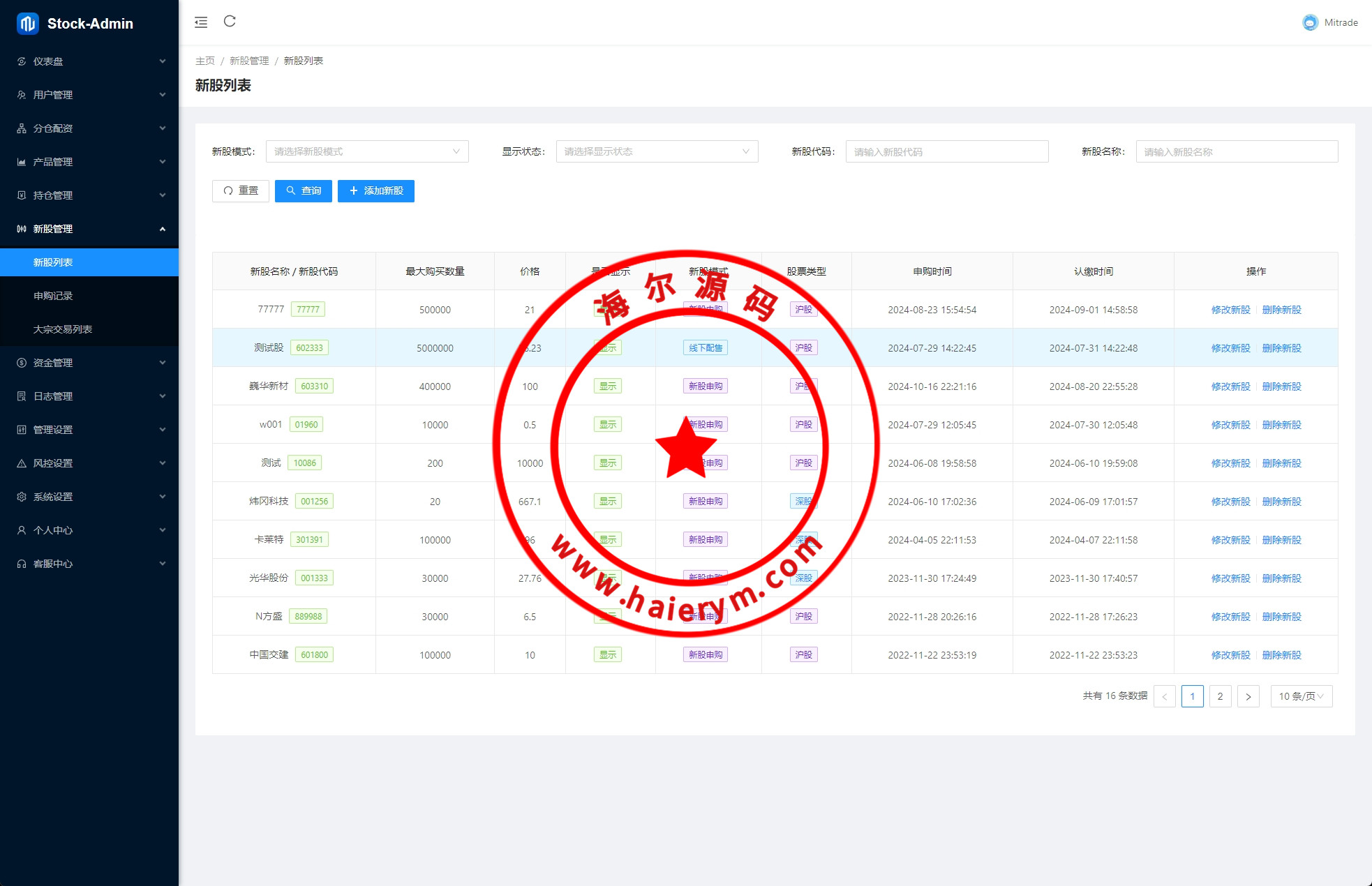1372x886 pixels.
Task: Go to page 2 of pagination
Action: pos(1220,696)
